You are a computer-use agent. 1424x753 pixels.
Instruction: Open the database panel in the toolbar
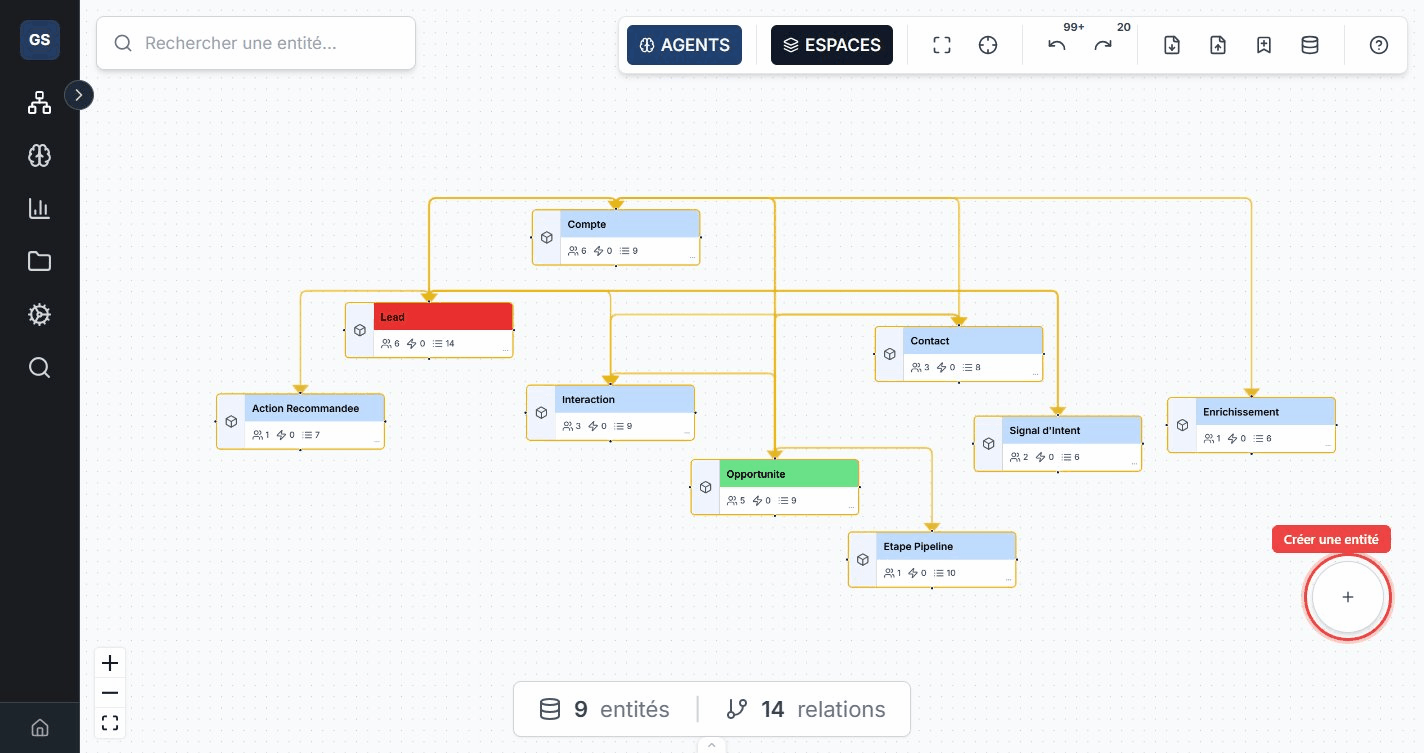tap(1310, 45)
